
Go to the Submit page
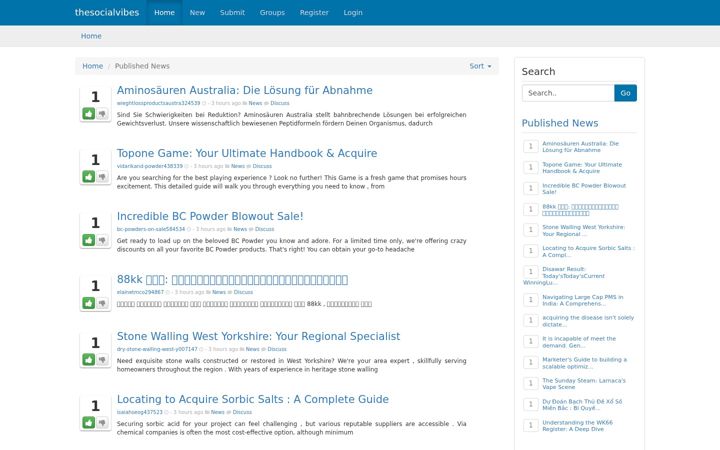pyautogui.click(x=232, y=12)
